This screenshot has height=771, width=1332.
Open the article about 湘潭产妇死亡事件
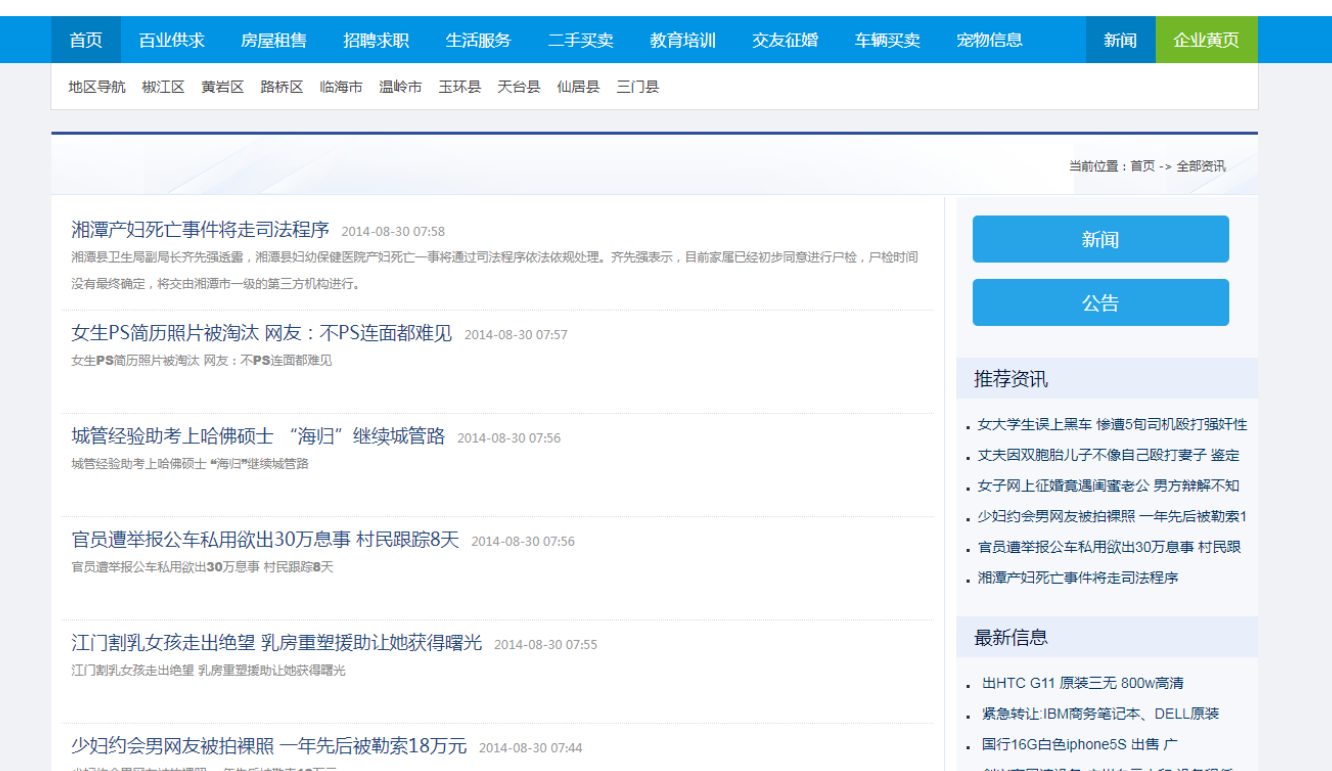(198, 229)
